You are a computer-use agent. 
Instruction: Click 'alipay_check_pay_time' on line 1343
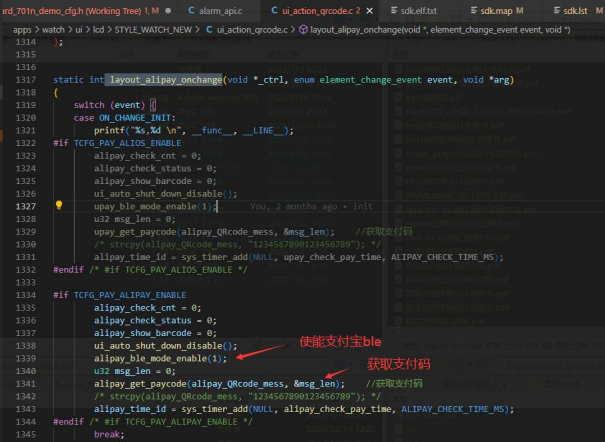coord(339,409)
